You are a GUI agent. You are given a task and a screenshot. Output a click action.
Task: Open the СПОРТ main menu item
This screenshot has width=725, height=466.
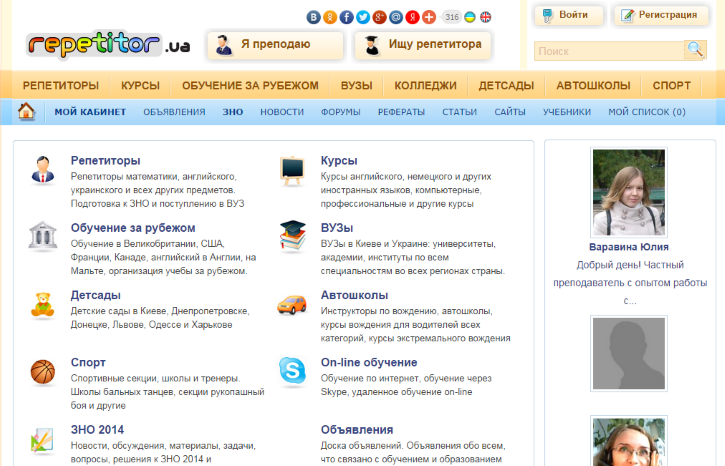[671, 86]
